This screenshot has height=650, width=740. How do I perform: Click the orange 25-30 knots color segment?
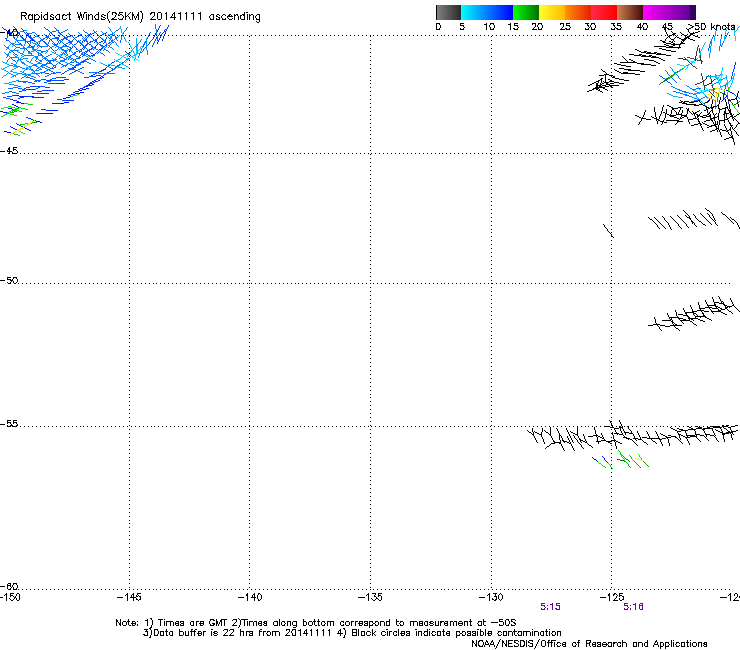click(x=578, y=12)
